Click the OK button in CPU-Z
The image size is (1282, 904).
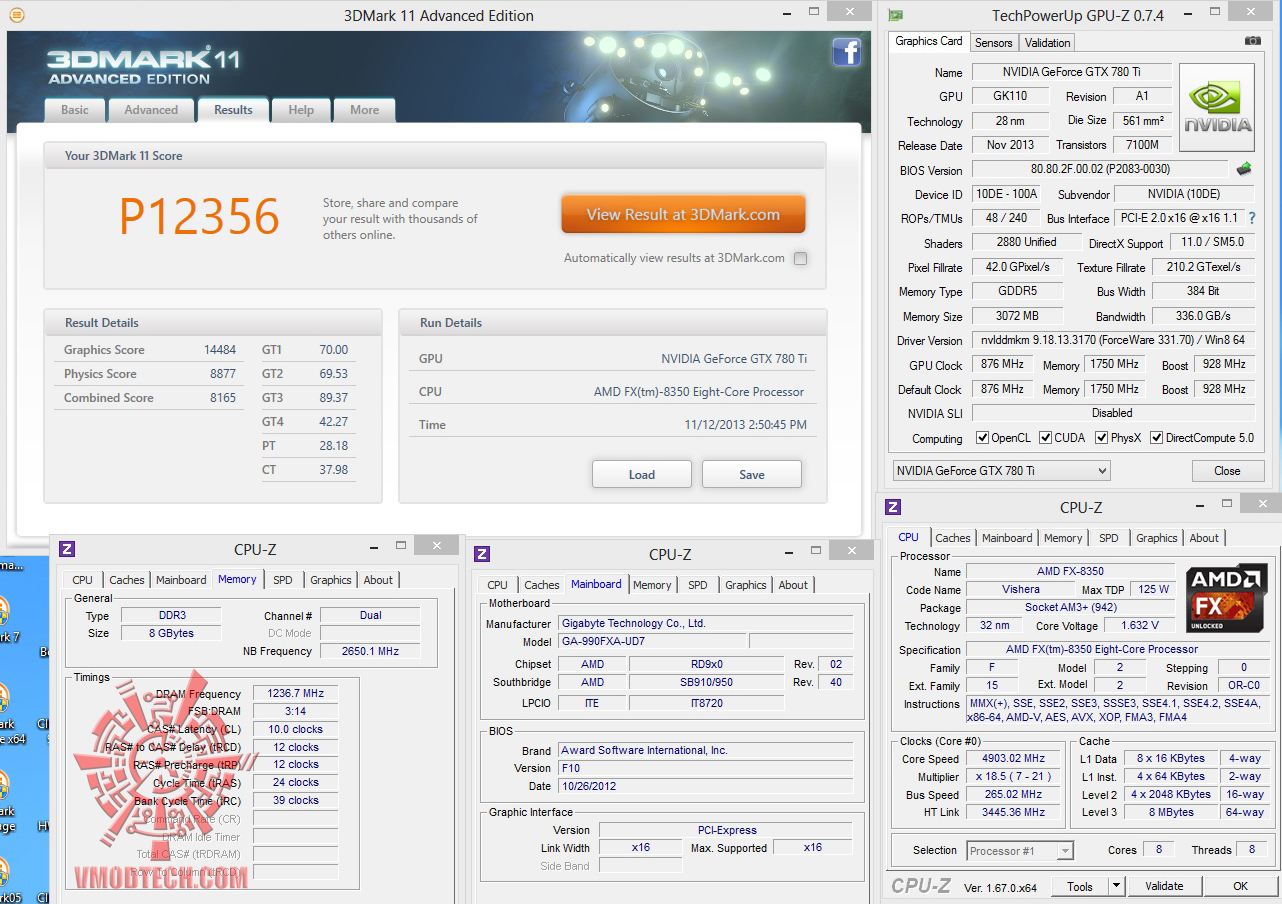click(x=1240, y=886)
